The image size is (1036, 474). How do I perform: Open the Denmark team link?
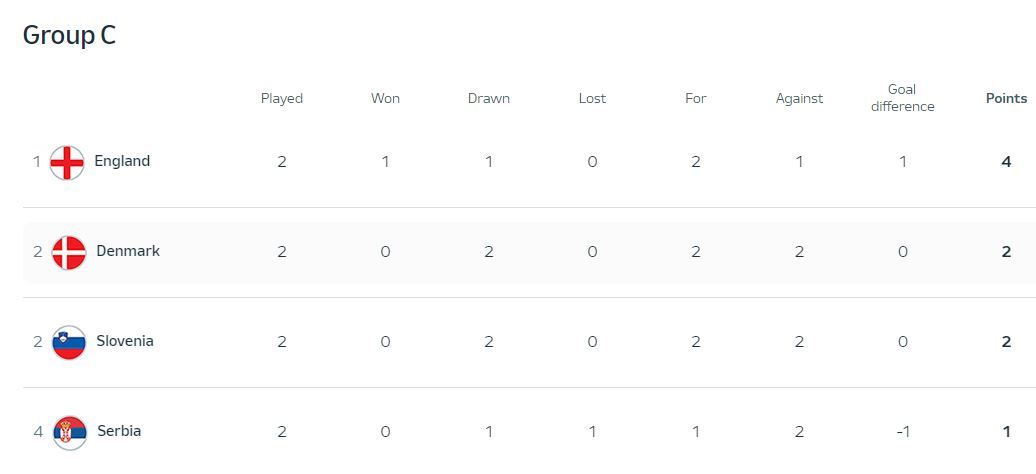tap(128, 251)
